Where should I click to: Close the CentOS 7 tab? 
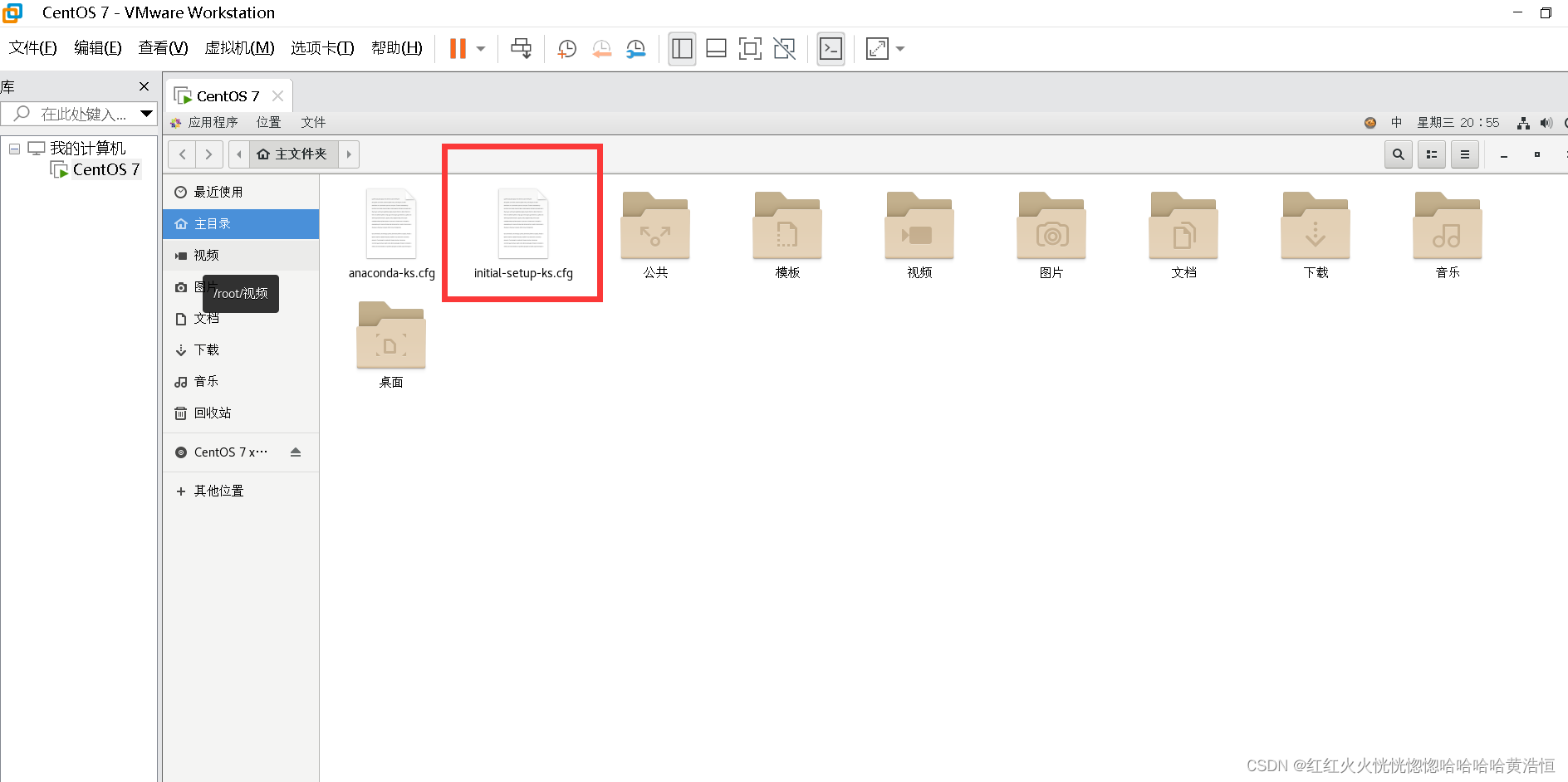(x=278, y=96)
